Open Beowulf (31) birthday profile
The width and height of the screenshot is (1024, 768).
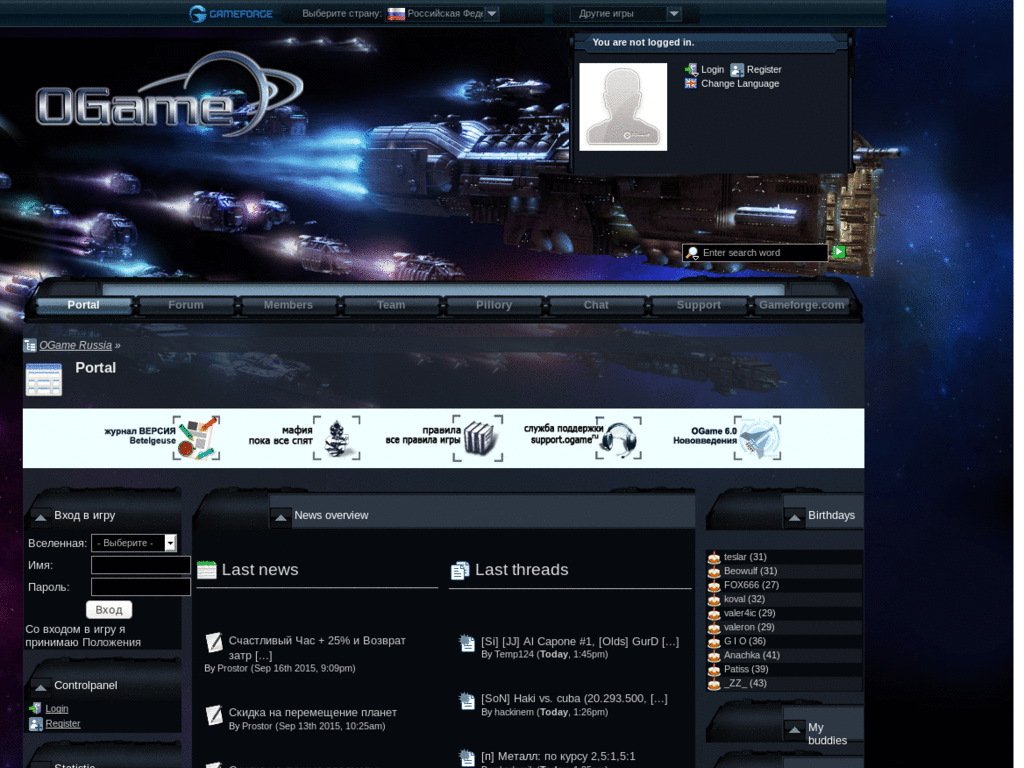point(750,571)
